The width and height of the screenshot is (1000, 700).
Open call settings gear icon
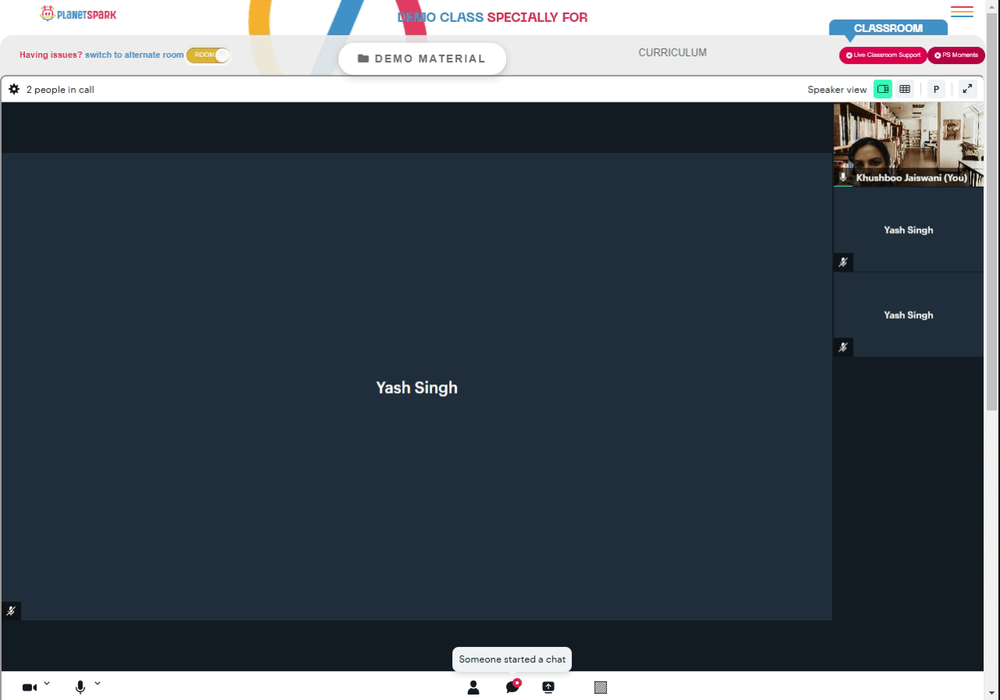coord(14,89)
